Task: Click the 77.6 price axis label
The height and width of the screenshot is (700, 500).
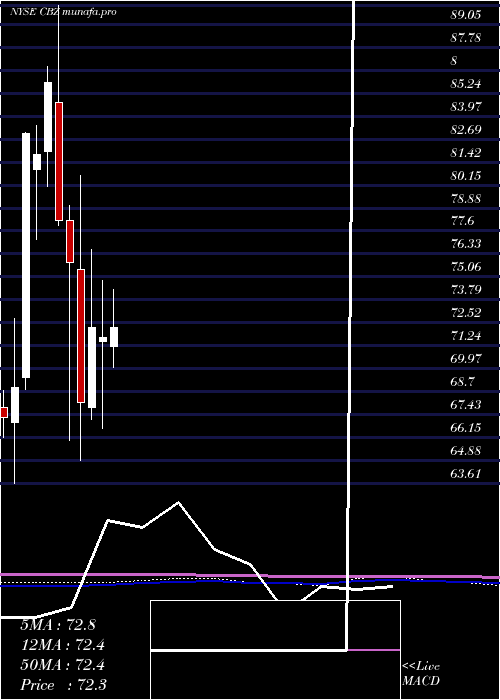Action: click(462, 221)
